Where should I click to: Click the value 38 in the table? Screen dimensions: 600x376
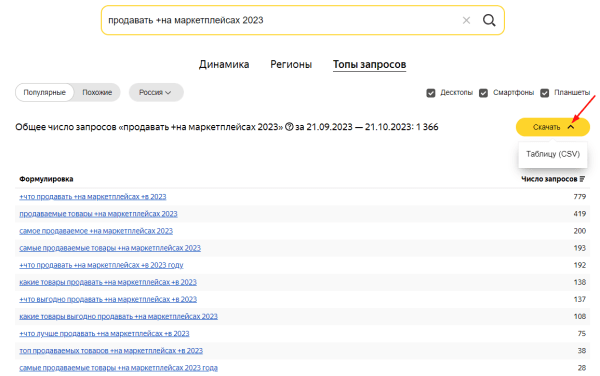pyautogui.click(x=582, y=351)
